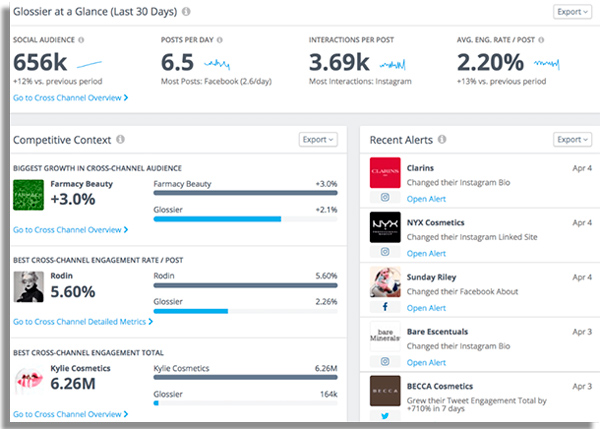Viewport: 600px width, 429px height.
Task: Click 'Changed their Instagram Linked Site' text
Action: coord(472,237)
